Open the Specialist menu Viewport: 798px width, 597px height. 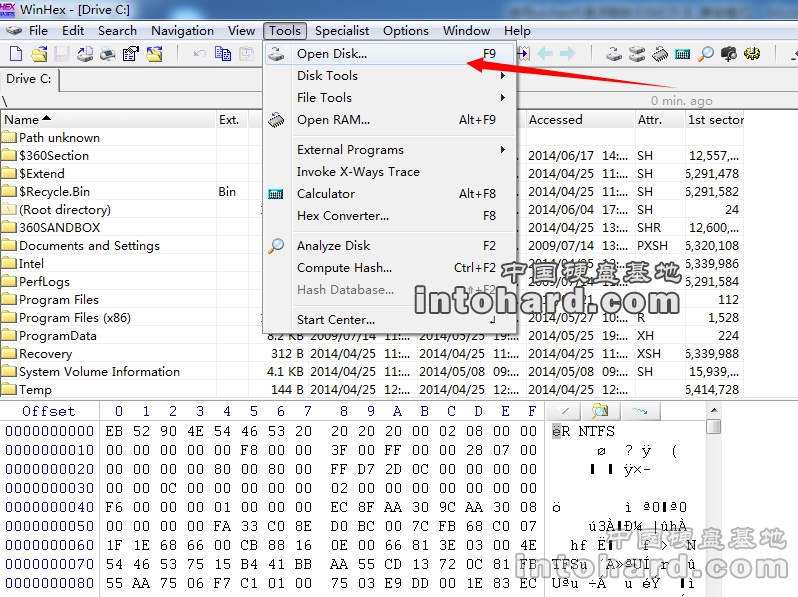(342, 31)
